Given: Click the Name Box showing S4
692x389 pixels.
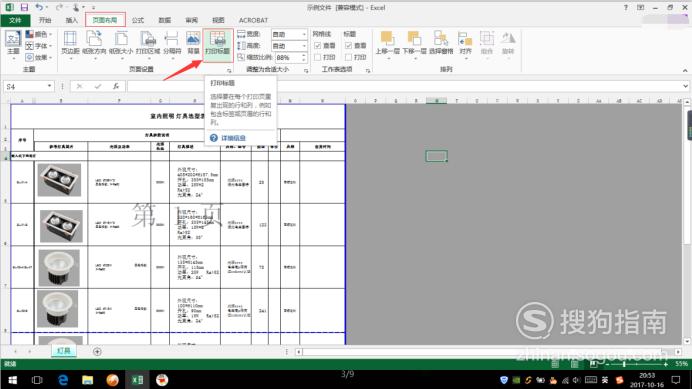Looking at the screenshot, I should click(25, 87).
